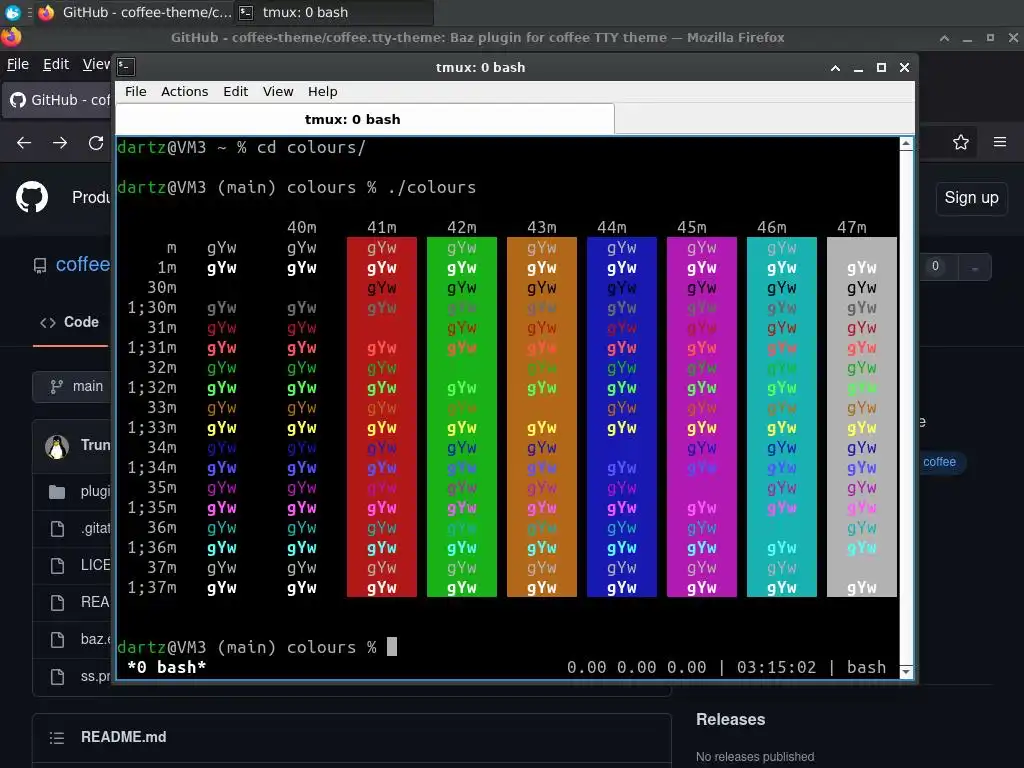Screen dimensions: 1024x768
Task: Open dropdown arrow next to star counter
Action: coord(975,268)
